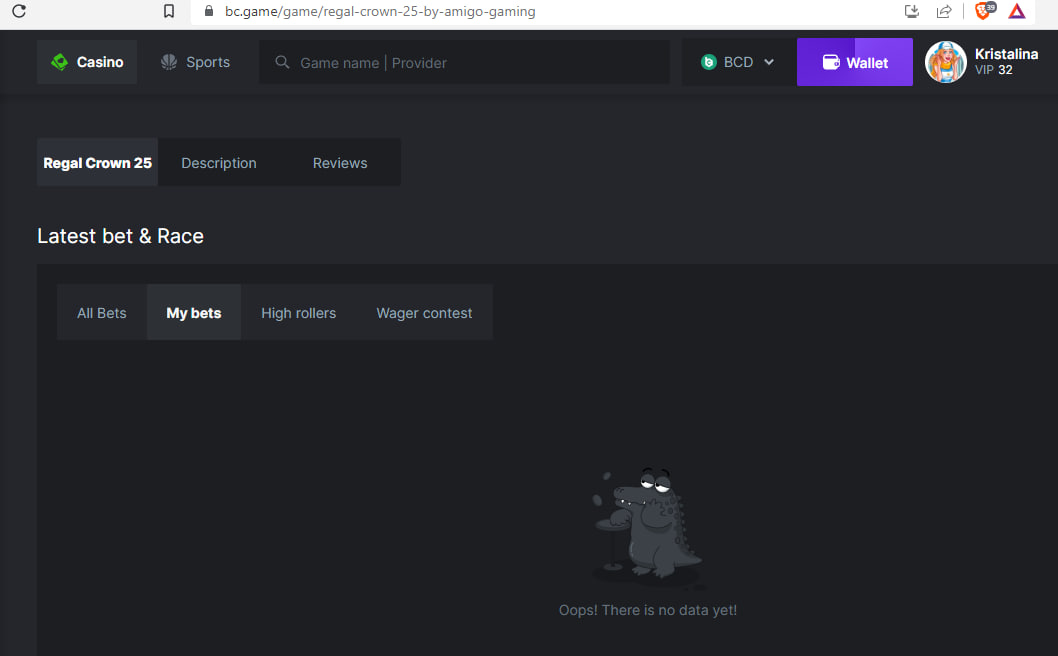The height and width of the screenshot is (656, 1058).
Task: Go to the Sports section
Action: point(196,62)
